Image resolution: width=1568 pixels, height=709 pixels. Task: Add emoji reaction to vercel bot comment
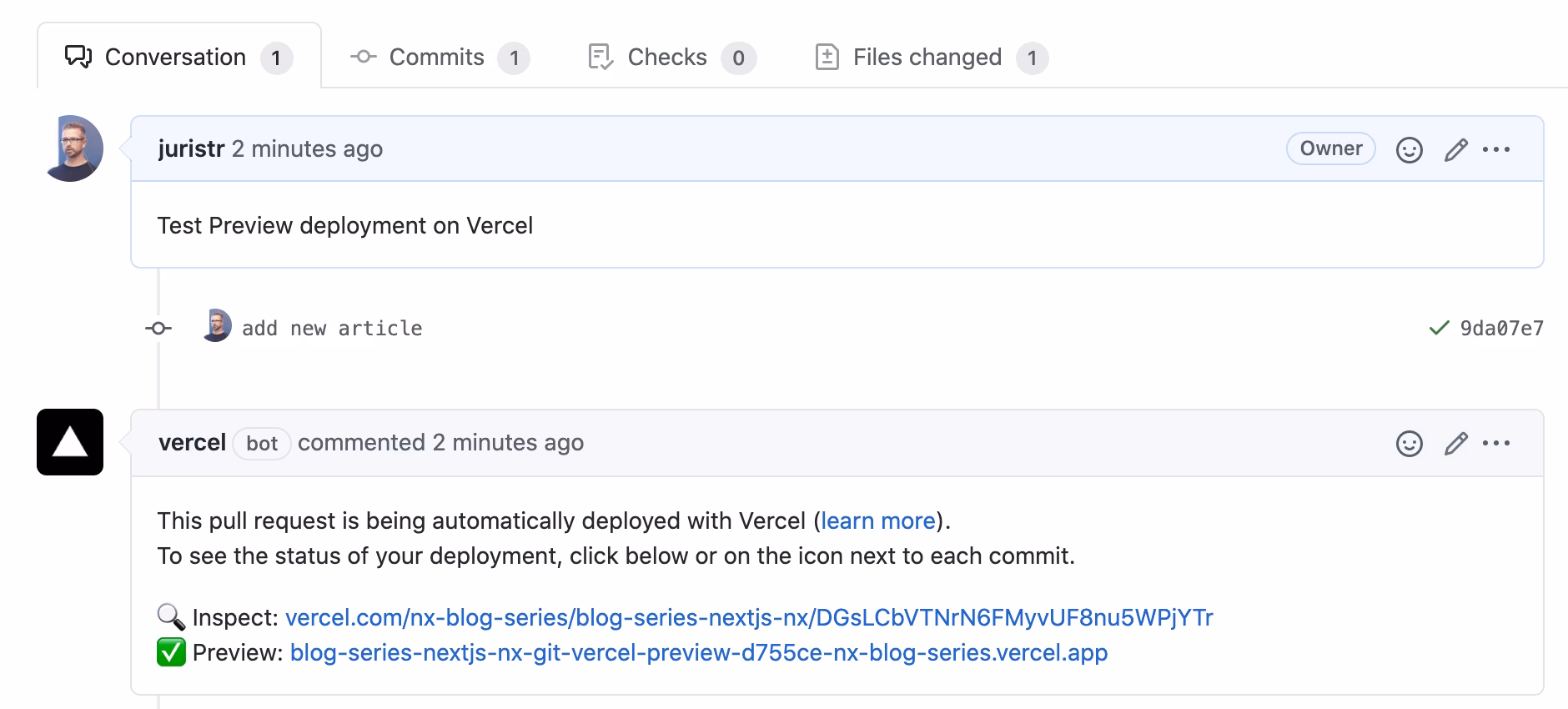point(1409,444)
